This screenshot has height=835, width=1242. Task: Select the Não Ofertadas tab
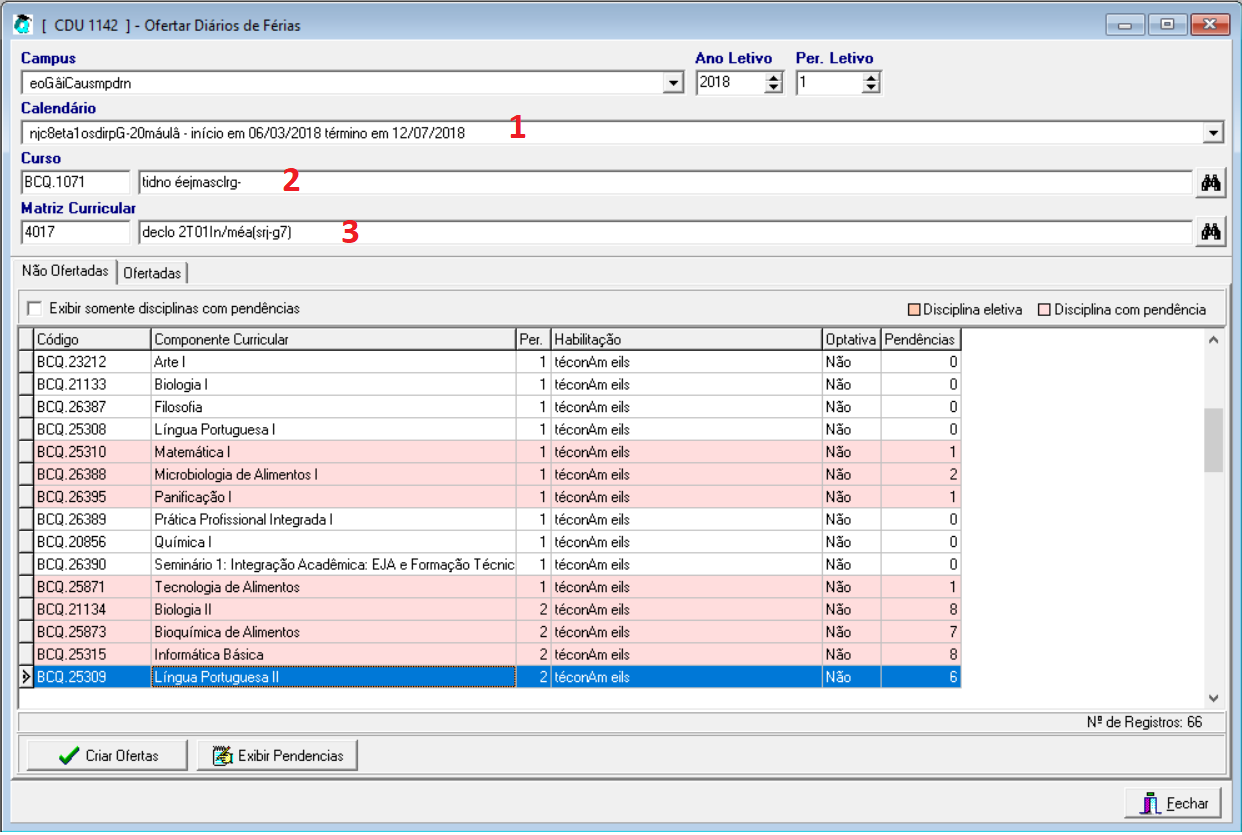64,271
